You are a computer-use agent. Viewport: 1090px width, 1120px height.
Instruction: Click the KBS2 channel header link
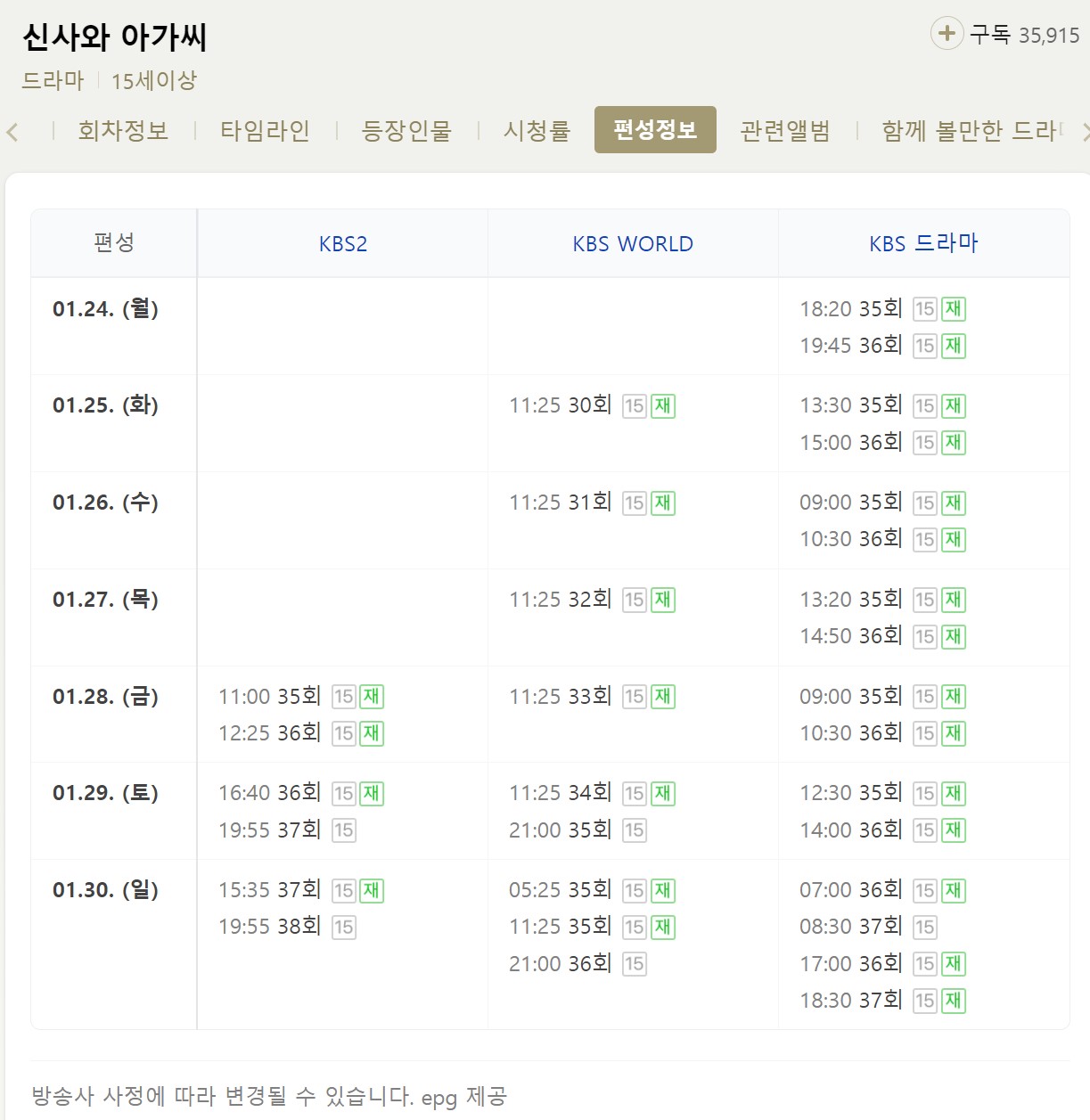tap(343, 244)
